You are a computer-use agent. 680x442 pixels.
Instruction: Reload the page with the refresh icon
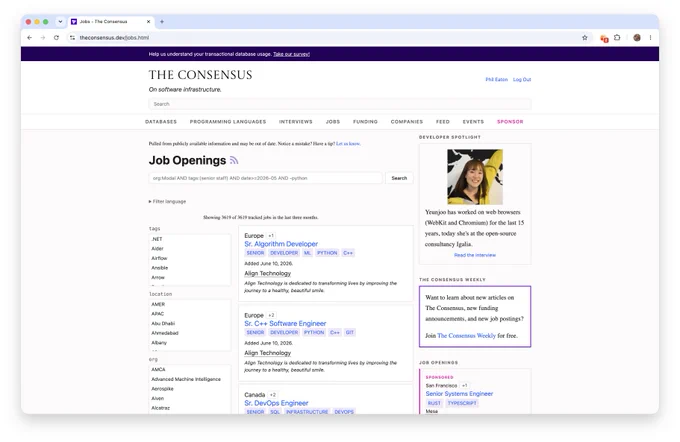[56, 38]
